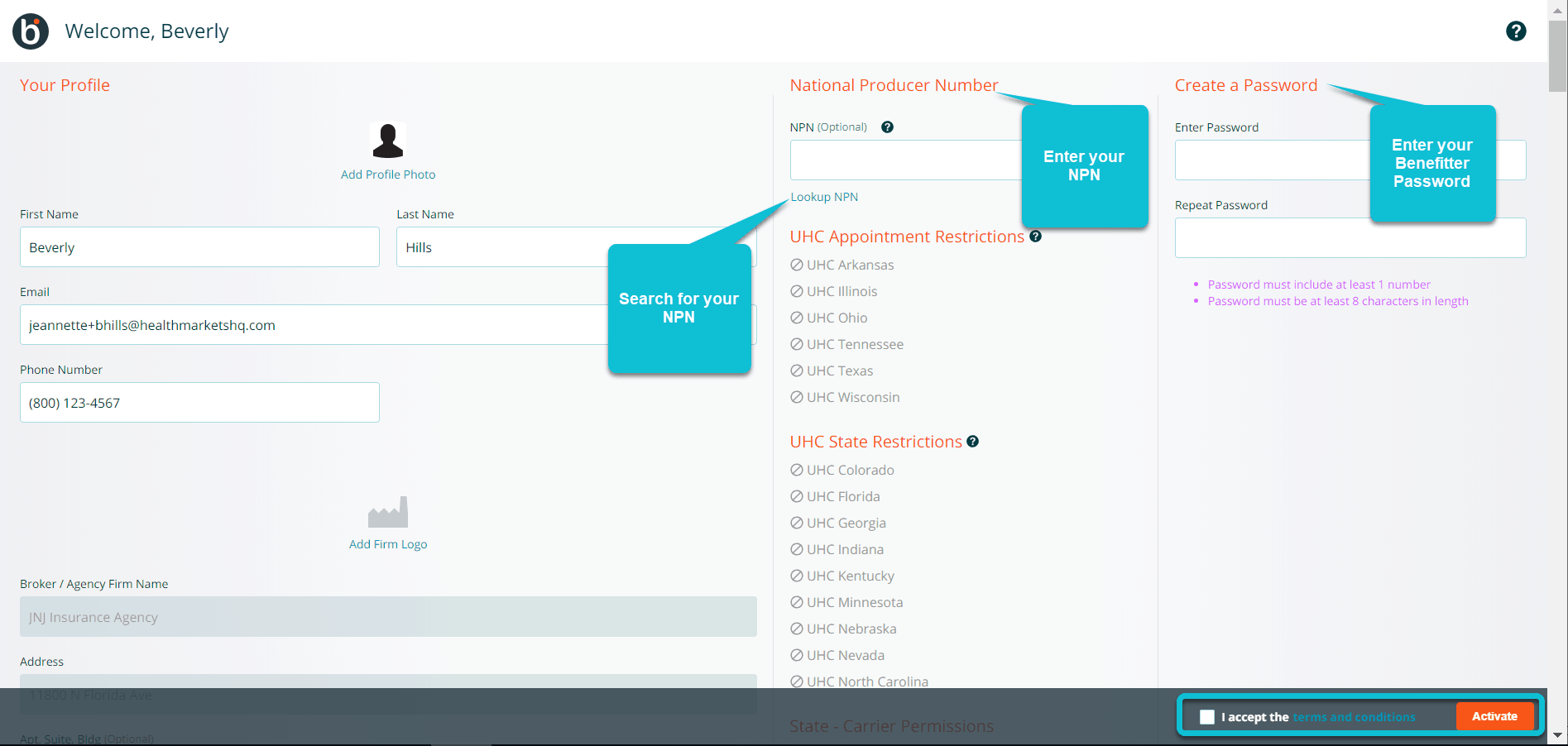Click the National Producer Number heading

coord(894,85)
